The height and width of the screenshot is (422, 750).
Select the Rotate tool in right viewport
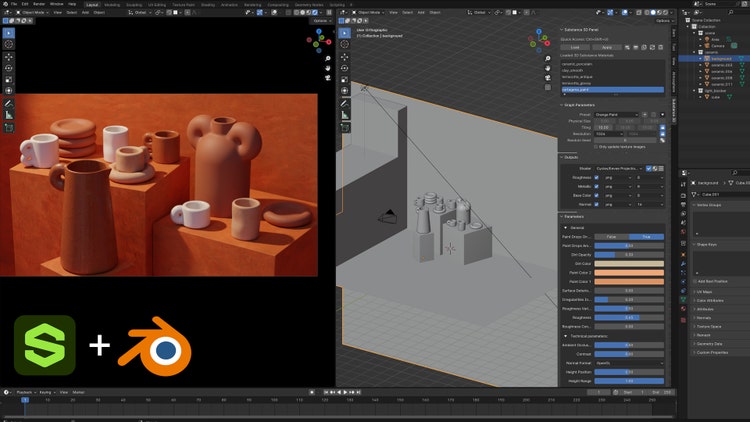pos(344,68)
